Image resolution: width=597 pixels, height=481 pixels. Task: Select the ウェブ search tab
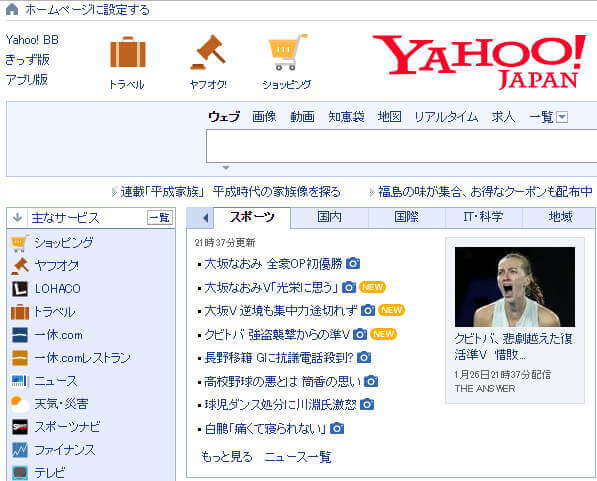pyautogui.click(x=224, y=117)
